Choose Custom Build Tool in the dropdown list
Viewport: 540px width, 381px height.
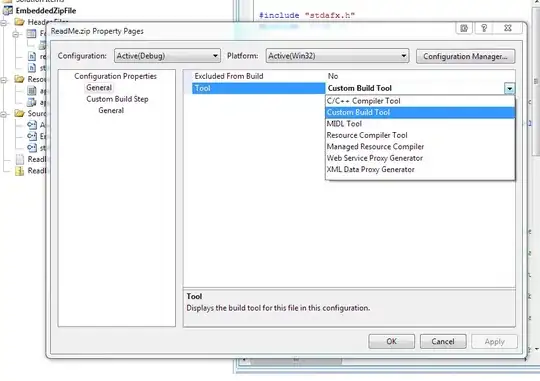420,112
